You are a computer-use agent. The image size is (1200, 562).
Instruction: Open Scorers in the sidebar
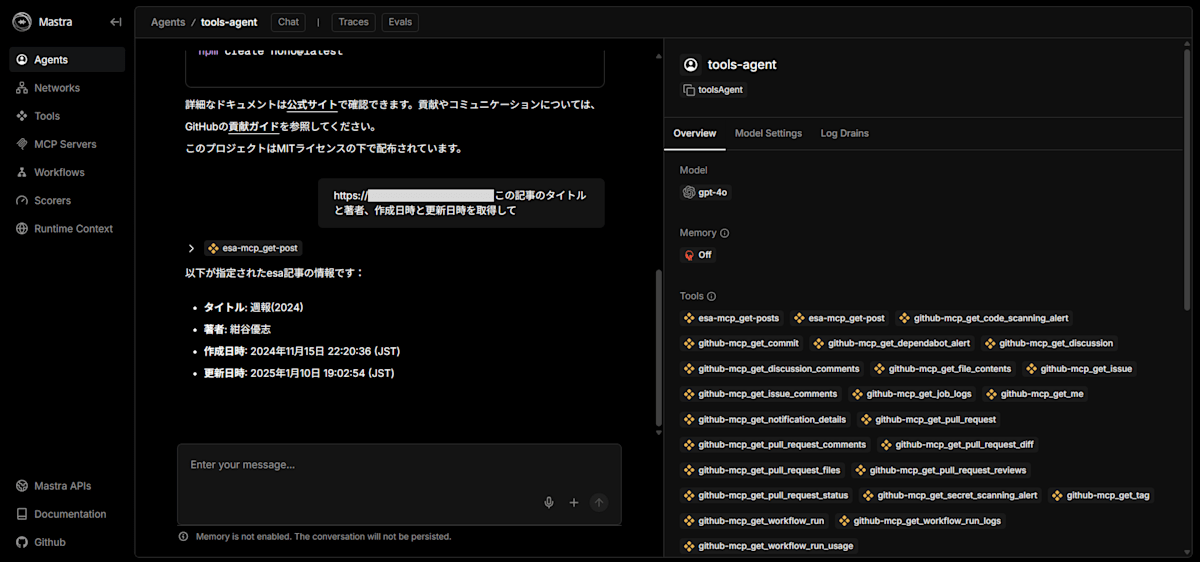[x=67, y=200]
